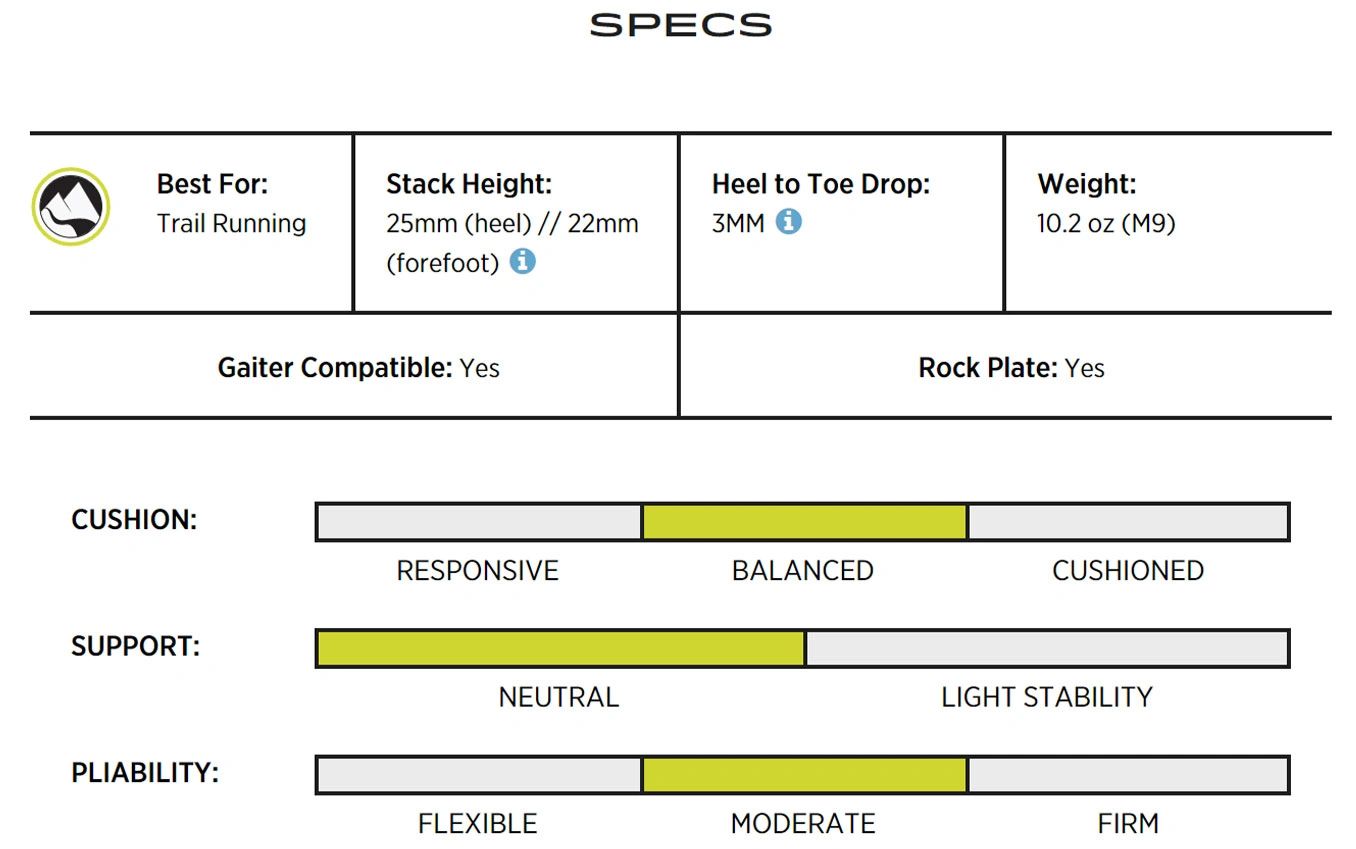Select the Firm pliability segment
This screenshot has height=849, width=1356.
tap(1128, 775)
